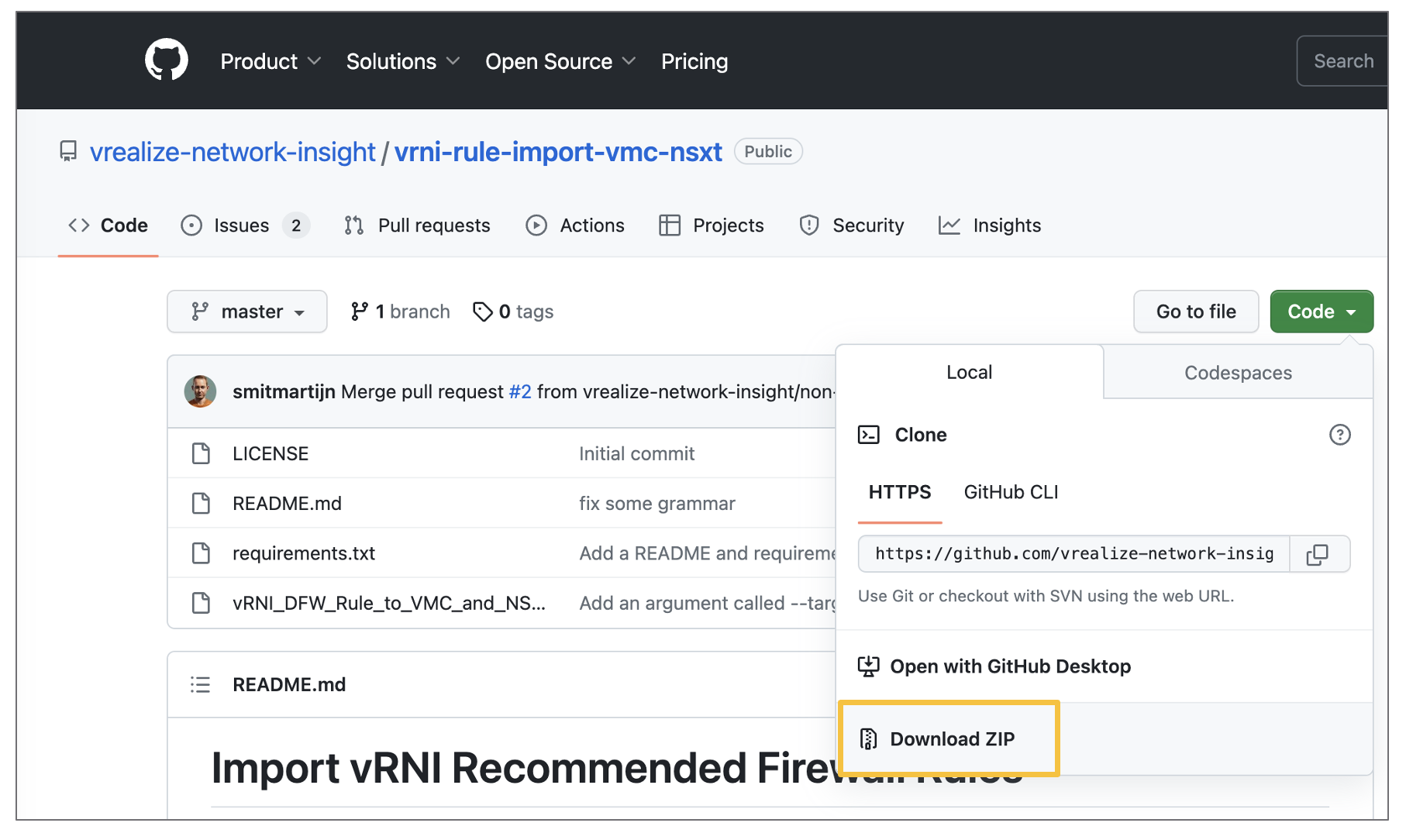
Task: Expand the Product menu in header
Action: click(270, 61)
